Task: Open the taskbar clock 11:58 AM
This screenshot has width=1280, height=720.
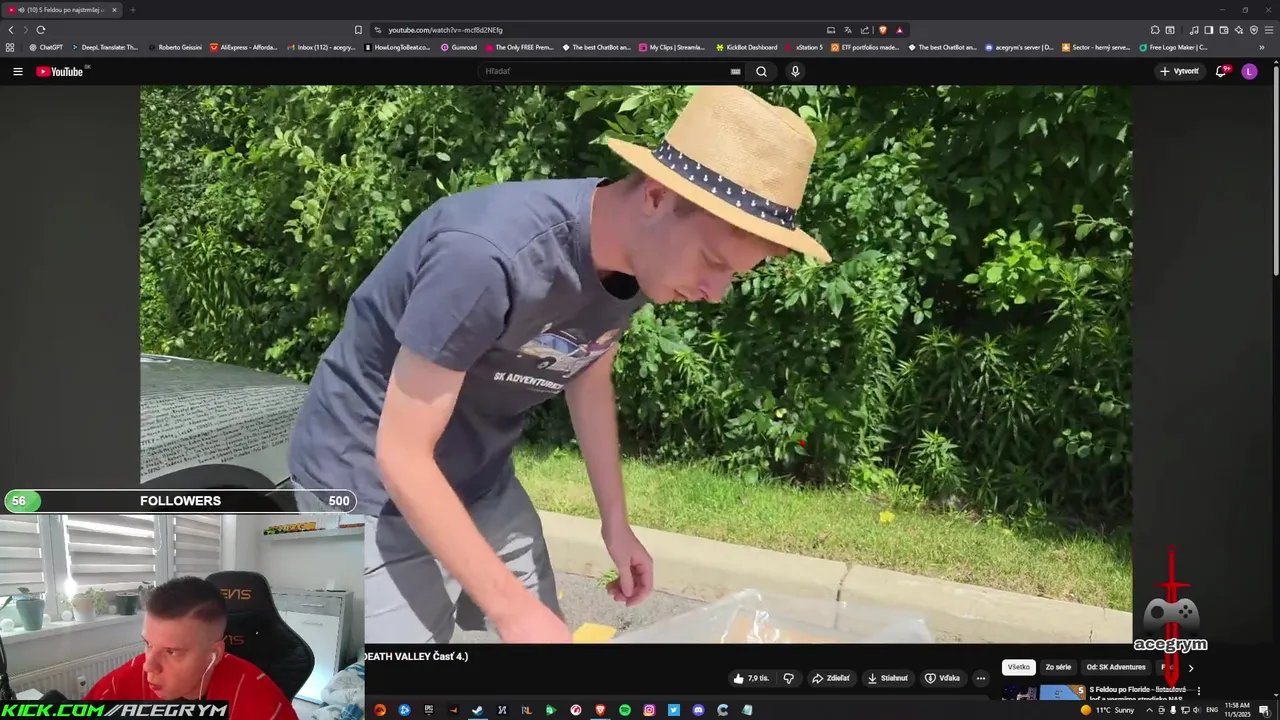Action: pyautogui.click(x=1237, y=710)
